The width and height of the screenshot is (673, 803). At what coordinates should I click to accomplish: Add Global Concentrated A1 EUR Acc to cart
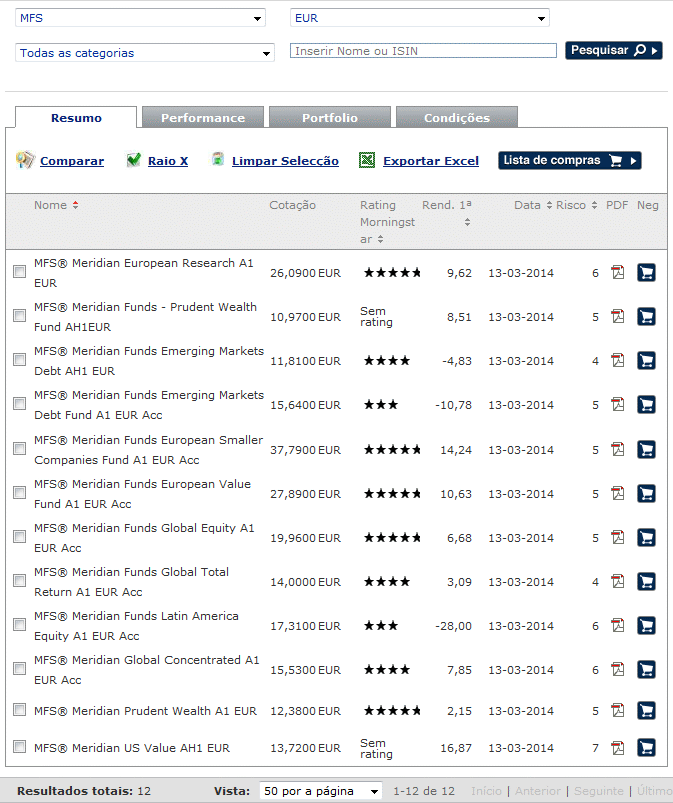click(x=646, y=670)
